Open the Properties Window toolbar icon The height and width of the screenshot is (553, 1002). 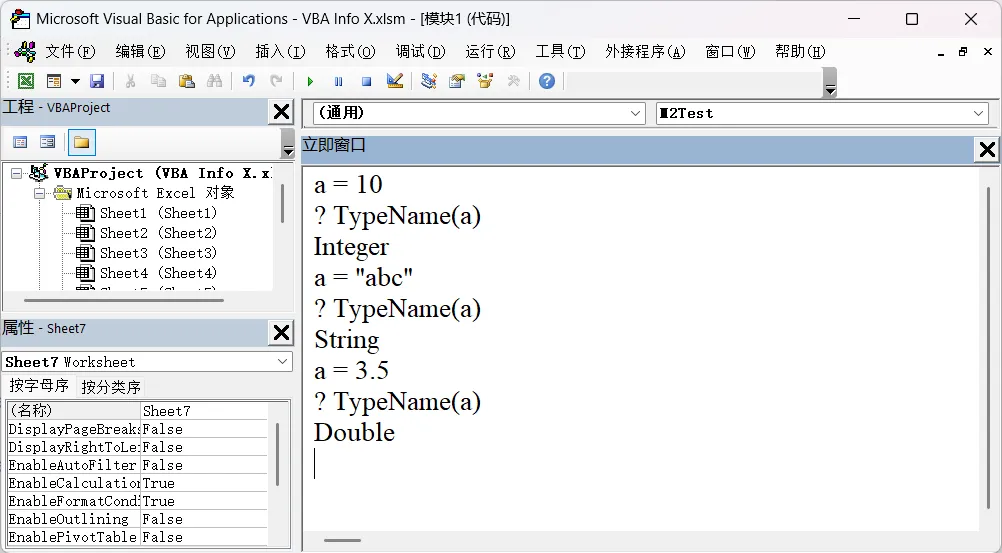coord(457,81)
